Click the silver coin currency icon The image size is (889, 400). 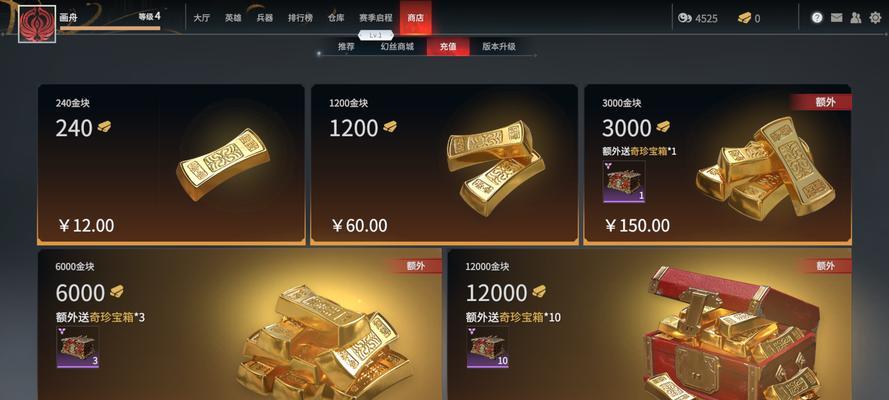(684, 18)
